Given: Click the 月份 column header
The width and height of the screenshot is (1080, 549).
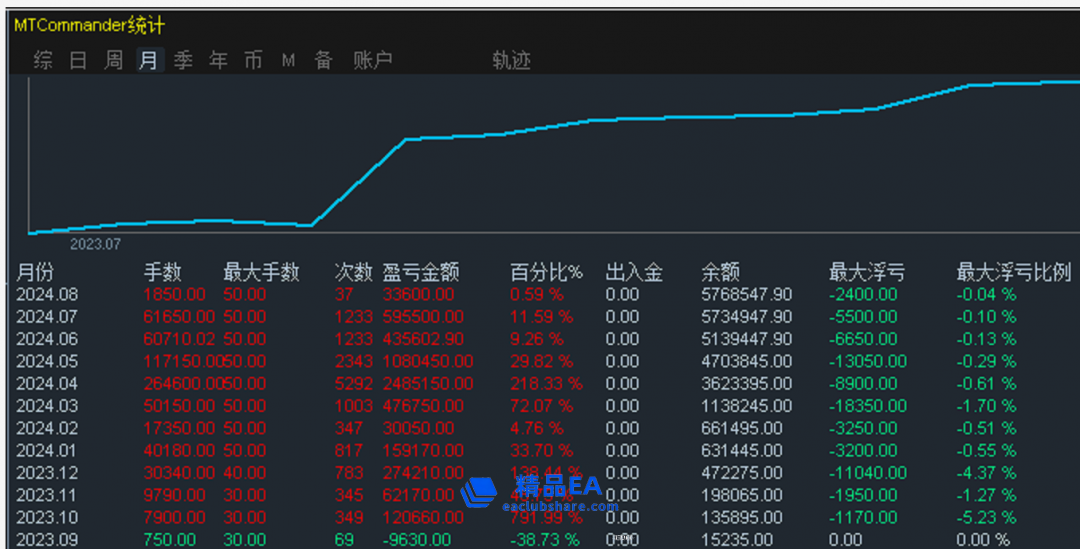Looking at the screenshot, I should point(35,273).
